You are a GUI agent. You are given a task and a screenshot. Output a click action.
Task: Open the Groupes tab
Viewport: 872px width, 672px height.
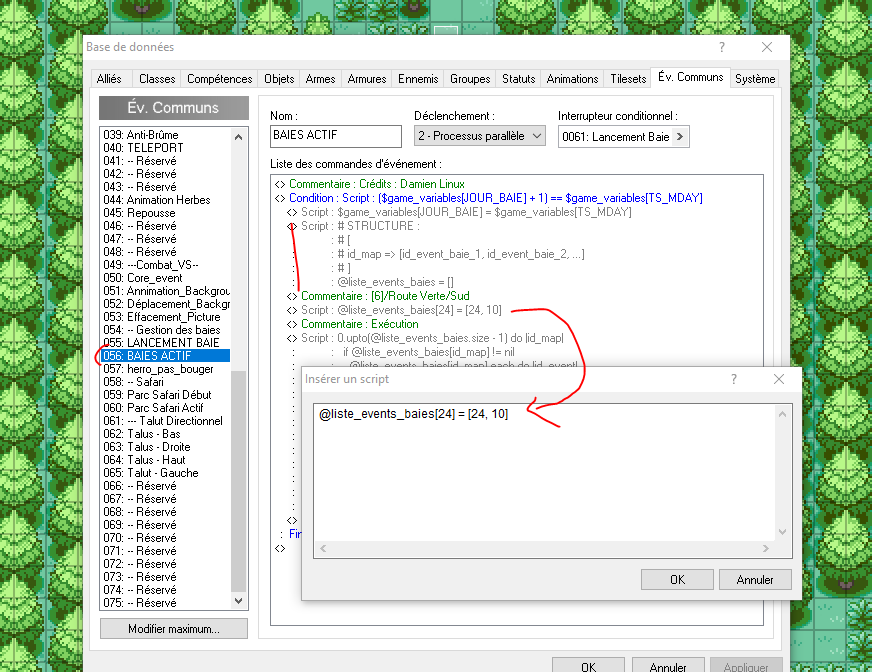[x=470, y=79]
